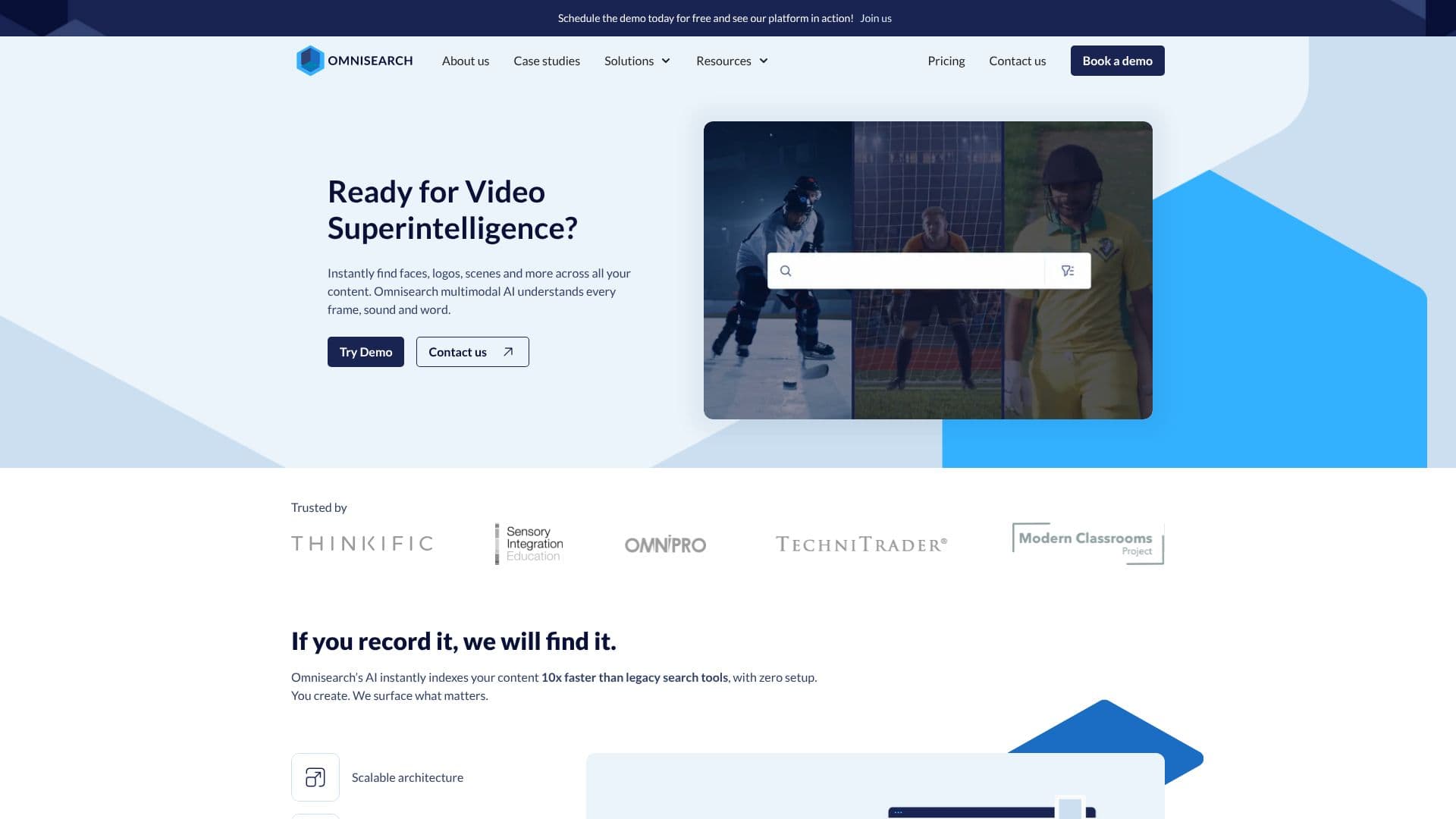The image size is (1456, 819).
Task: Follow the Join us banner link
Action: [x=876, y=18]
